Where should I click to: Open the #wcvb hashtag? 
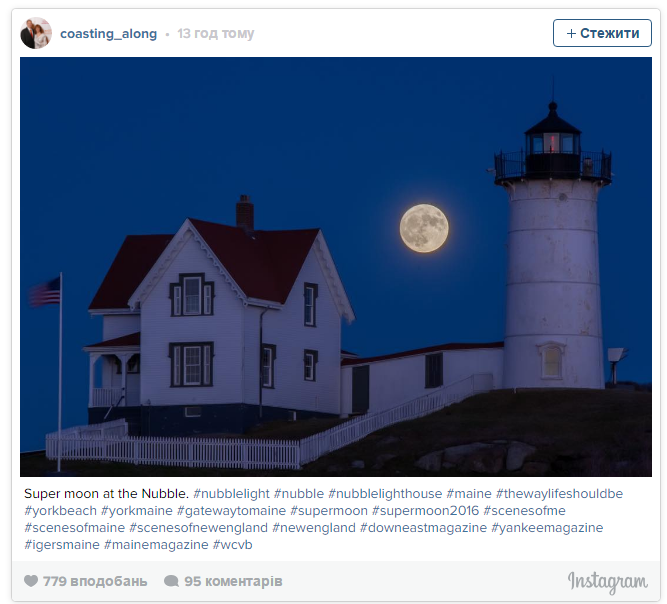pyautogui.click(x=232, y=545)
